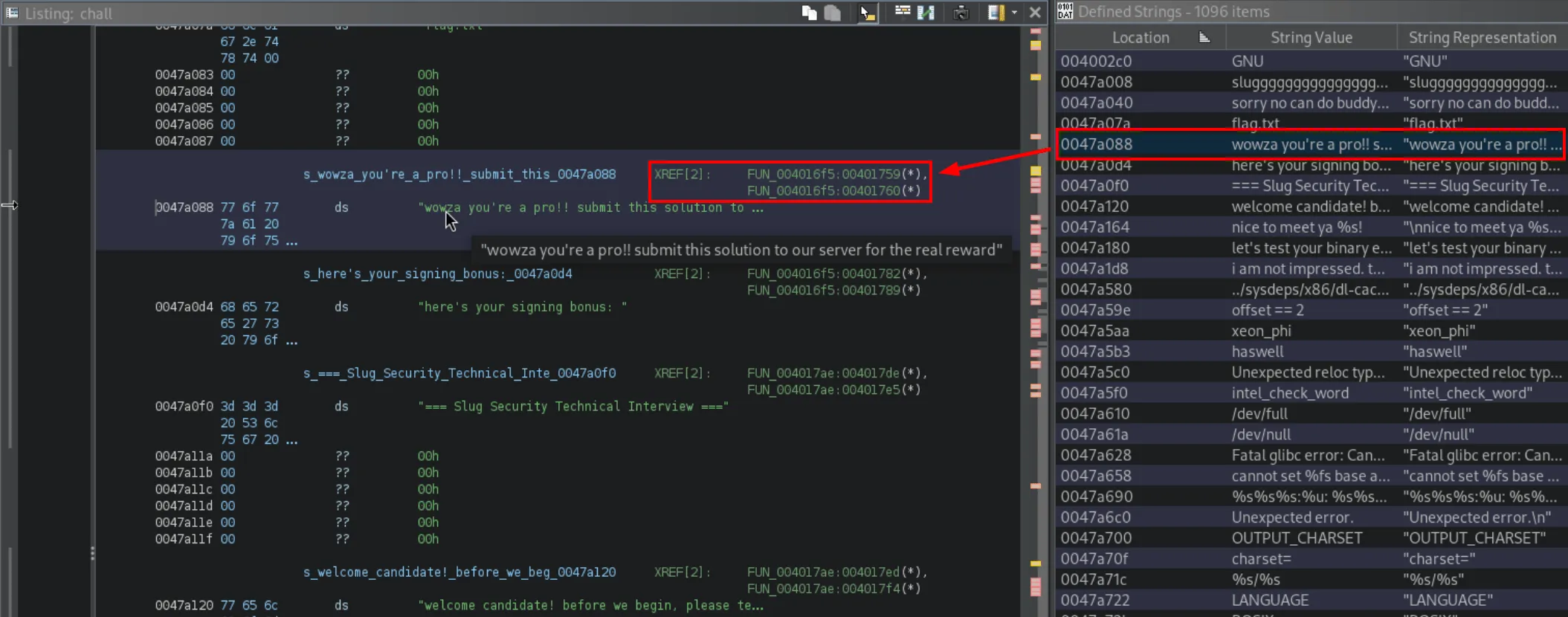Follow XREF FUN_004017ae:004017de in listing
This screenshot has height=617, width=1568.
click(823, 373)
